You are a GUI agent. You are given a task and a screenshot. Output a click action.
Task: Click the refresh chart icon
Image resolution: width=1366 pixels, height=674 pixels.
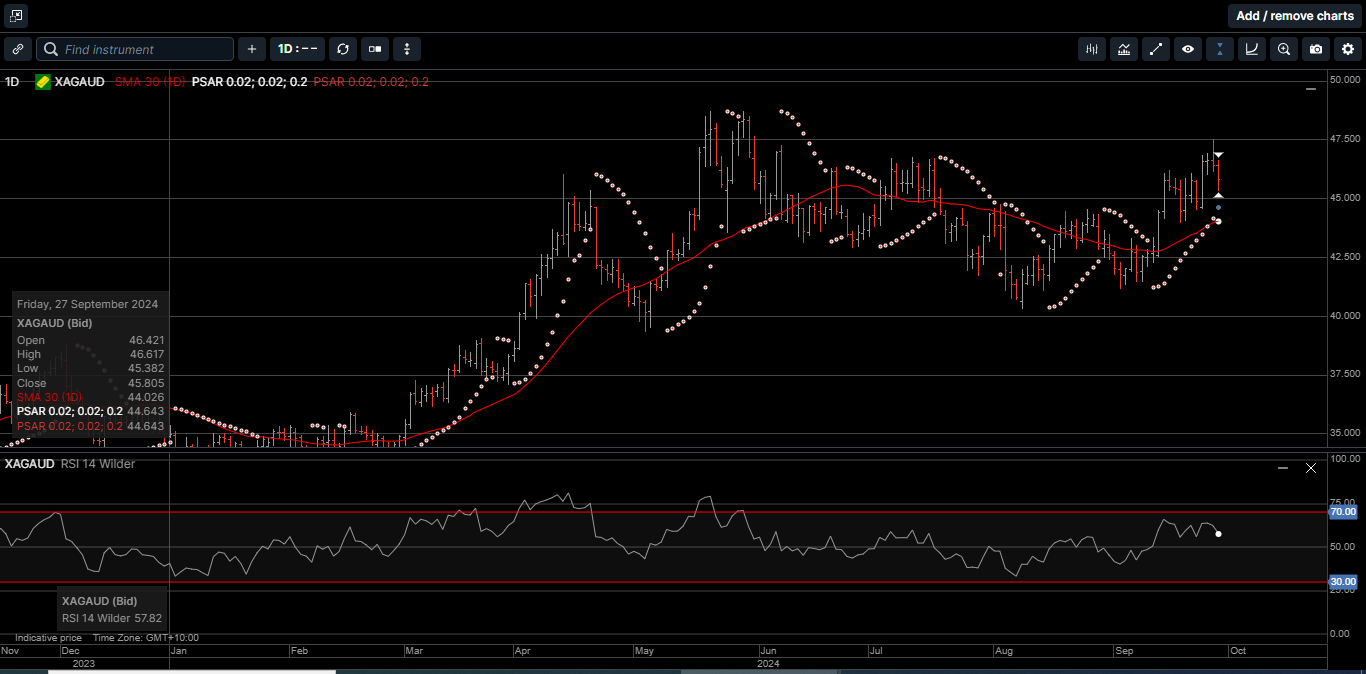[x=343, y=49]
